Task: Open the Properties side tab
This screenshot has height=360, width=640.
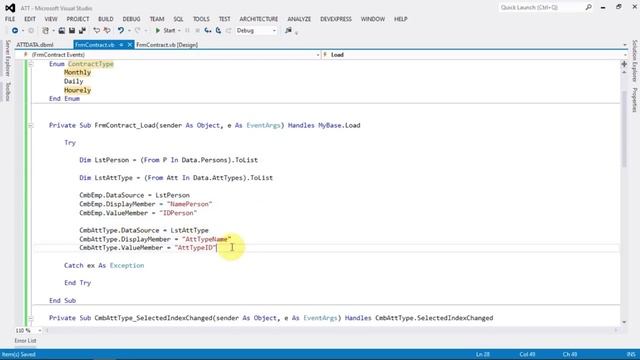Action: pyautogui.click(x=635, y=100)
